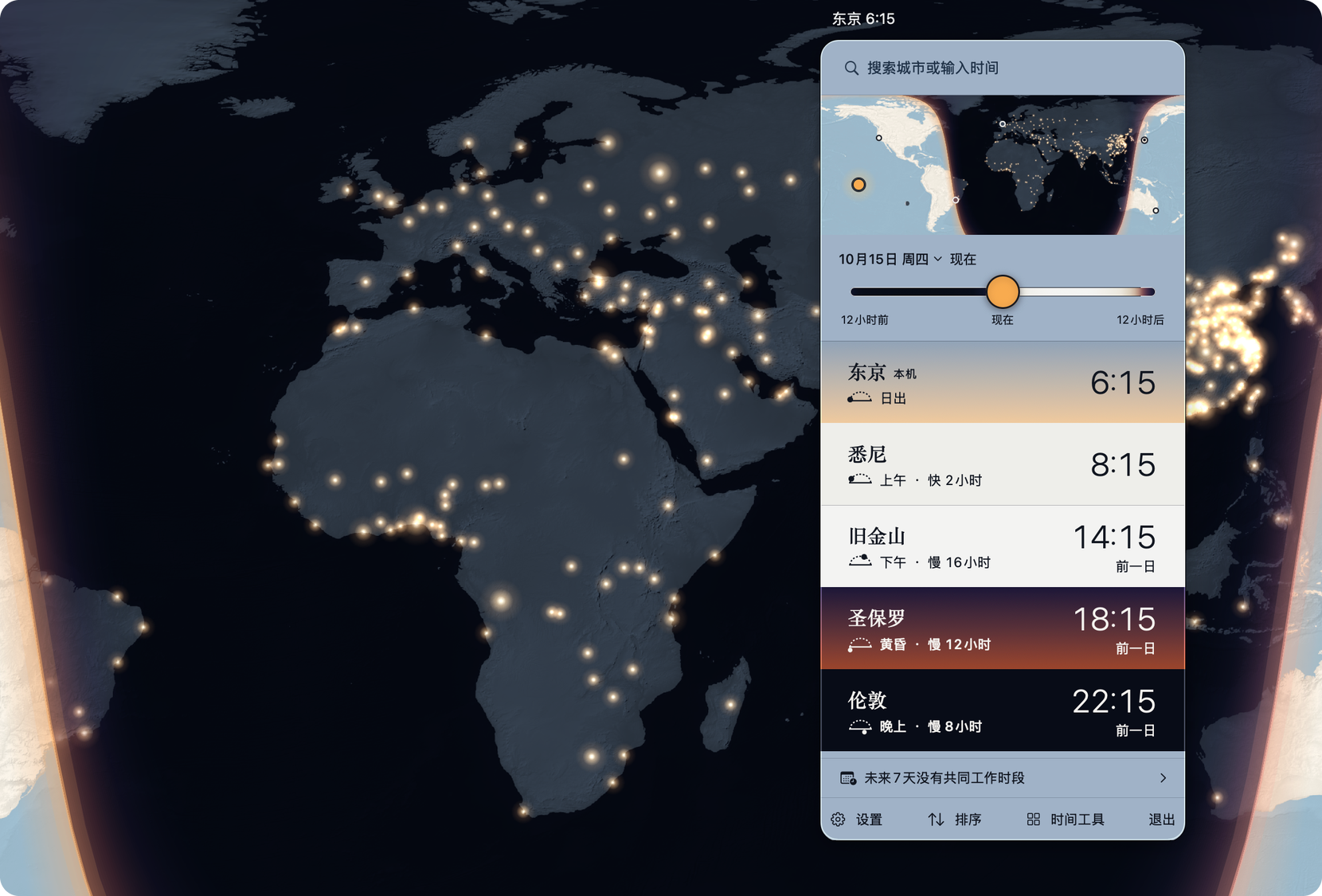Image resolution: width=1322 pixels, height=896 pixels.
Task: Expand the chevron after 未来7天没有共同工作时段
Action: (x=1164, y=778)
